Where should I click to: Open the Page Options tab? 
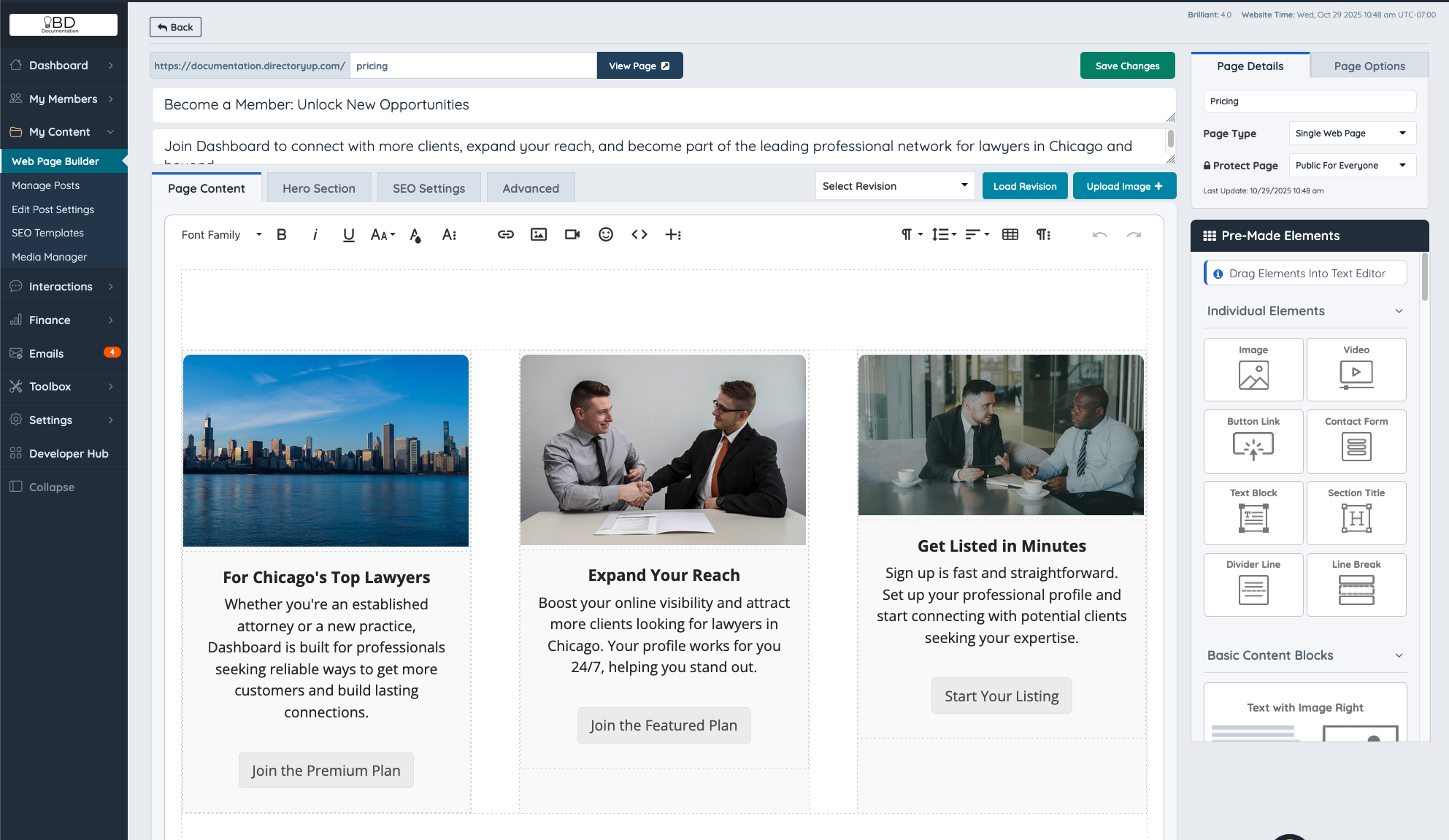[x=1369, y=66]
